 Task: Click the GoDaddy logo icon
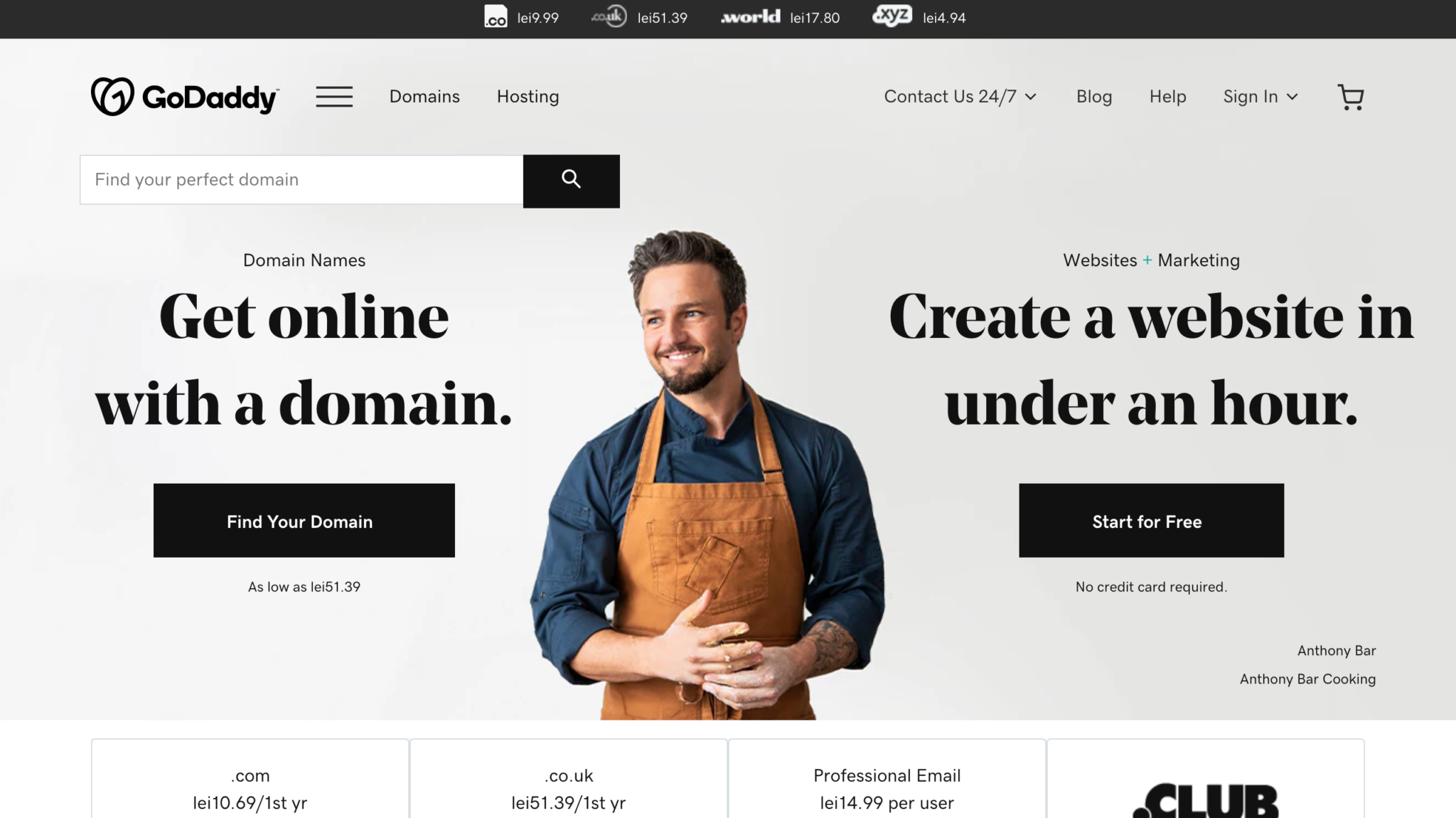tap(113, 96)
